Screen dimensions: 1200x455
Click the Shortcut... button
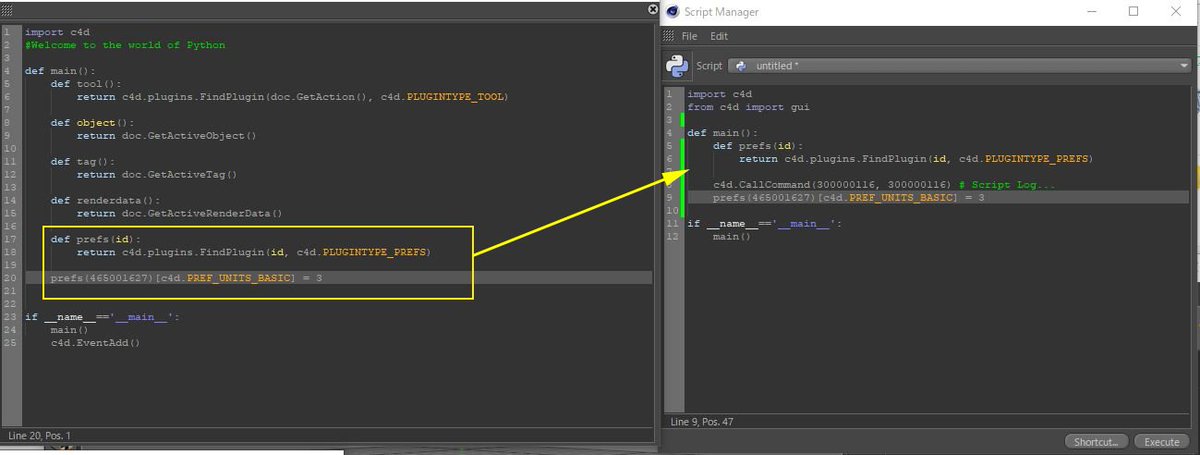[1097, 441]
